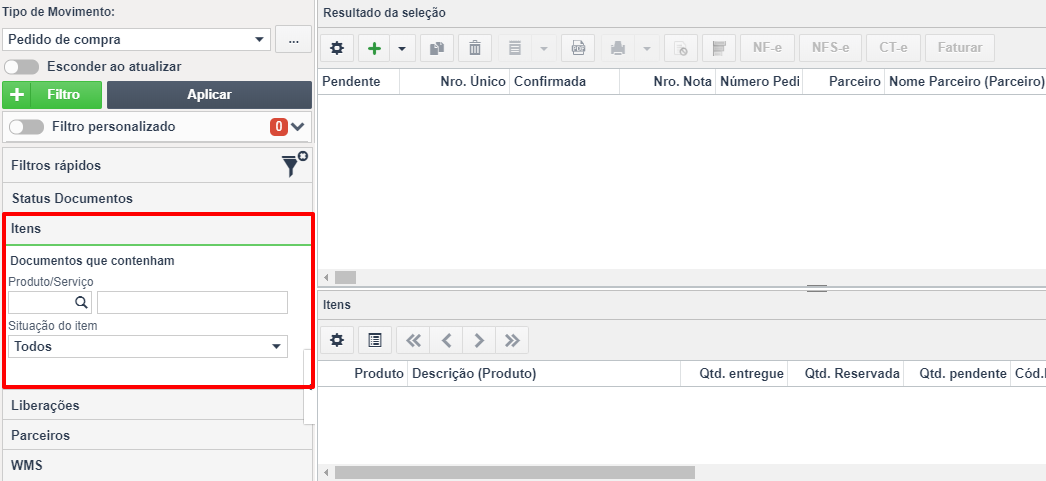
Task: Click the Qtd. Reservada column header
Action: [x=845, y=374]
